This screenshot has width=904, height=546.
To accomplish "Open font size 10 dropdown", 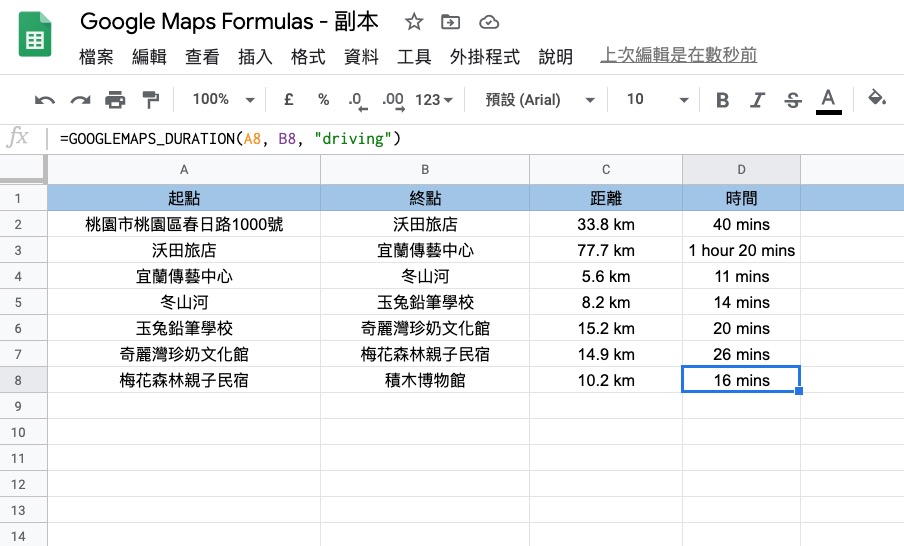I will point(657,100).
